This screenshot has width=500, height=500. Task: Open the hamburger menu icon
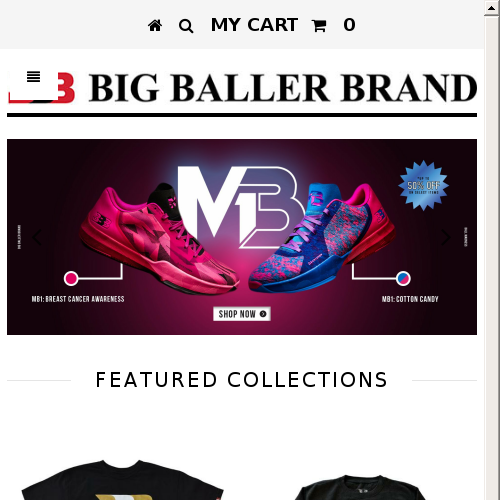(33, 77)
